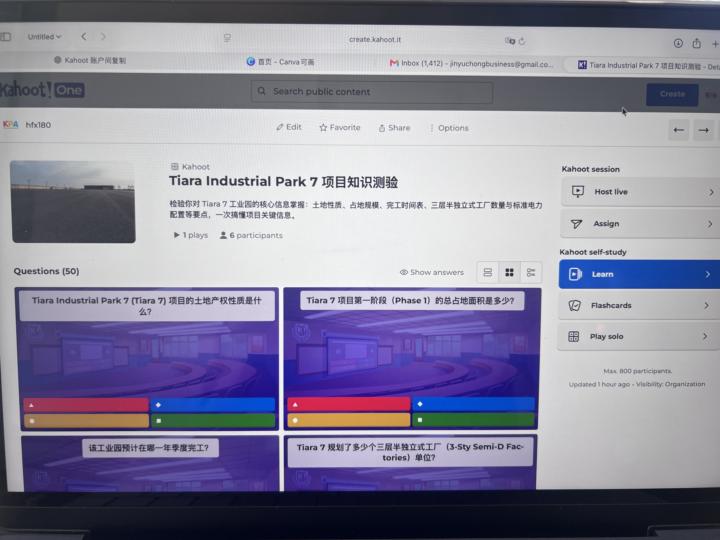Screen dimensions: 720x540
Task: Click the Flashcards icon
Action: [574, 305]
